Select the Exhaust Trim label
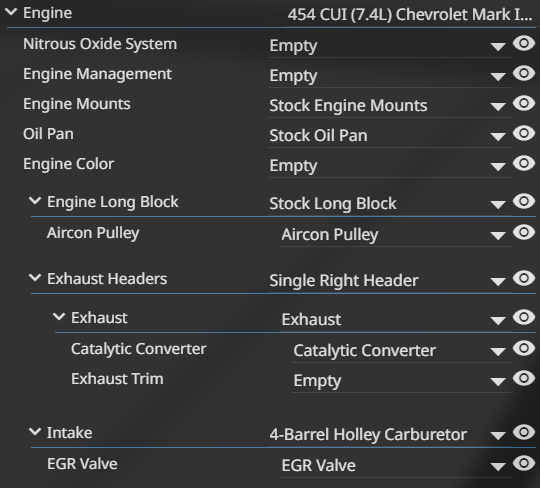This screenshot has height=488, width=540. pyautogui.click(x=117, y=379)
